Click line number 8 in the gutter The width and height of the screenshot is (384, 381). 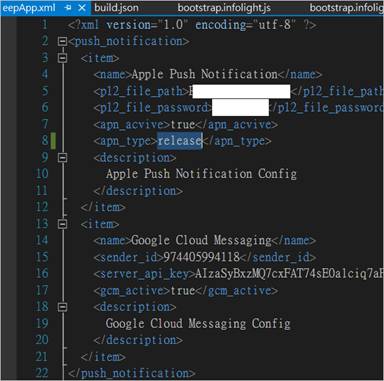(x=45, y=141)
